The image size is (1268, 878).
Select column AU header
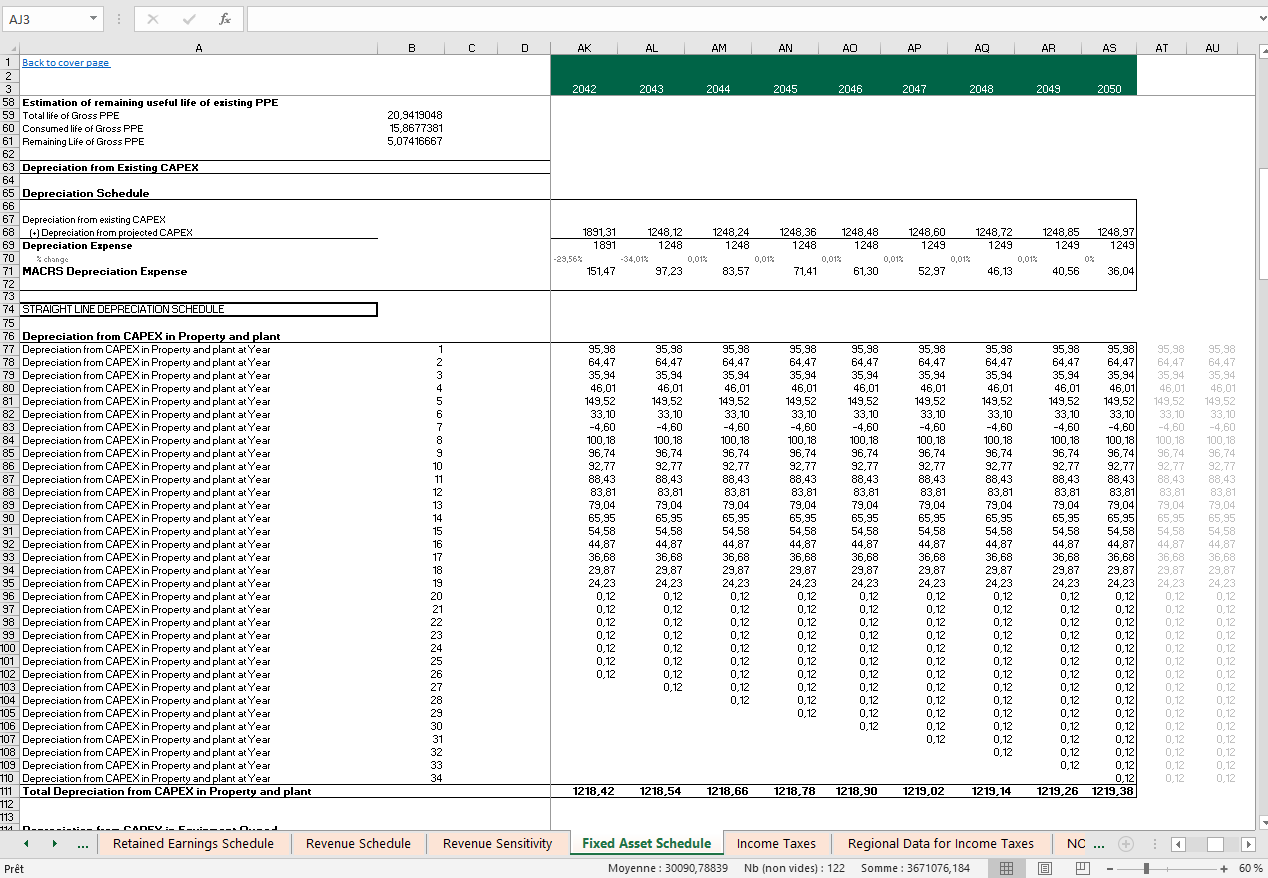click(x=1212, y=48)
